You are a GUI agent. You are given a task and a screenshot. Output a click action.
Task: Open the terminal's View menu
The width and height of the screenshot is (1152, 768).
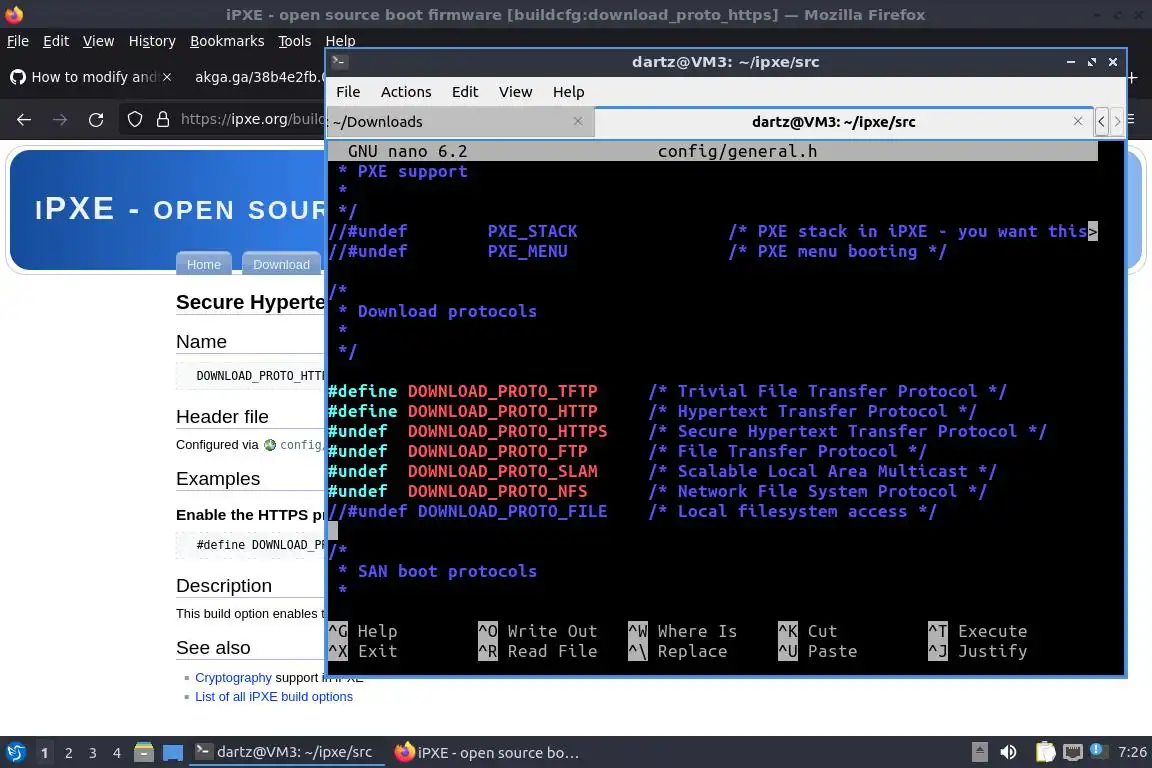pyautogui.click(x=515, y=92)
